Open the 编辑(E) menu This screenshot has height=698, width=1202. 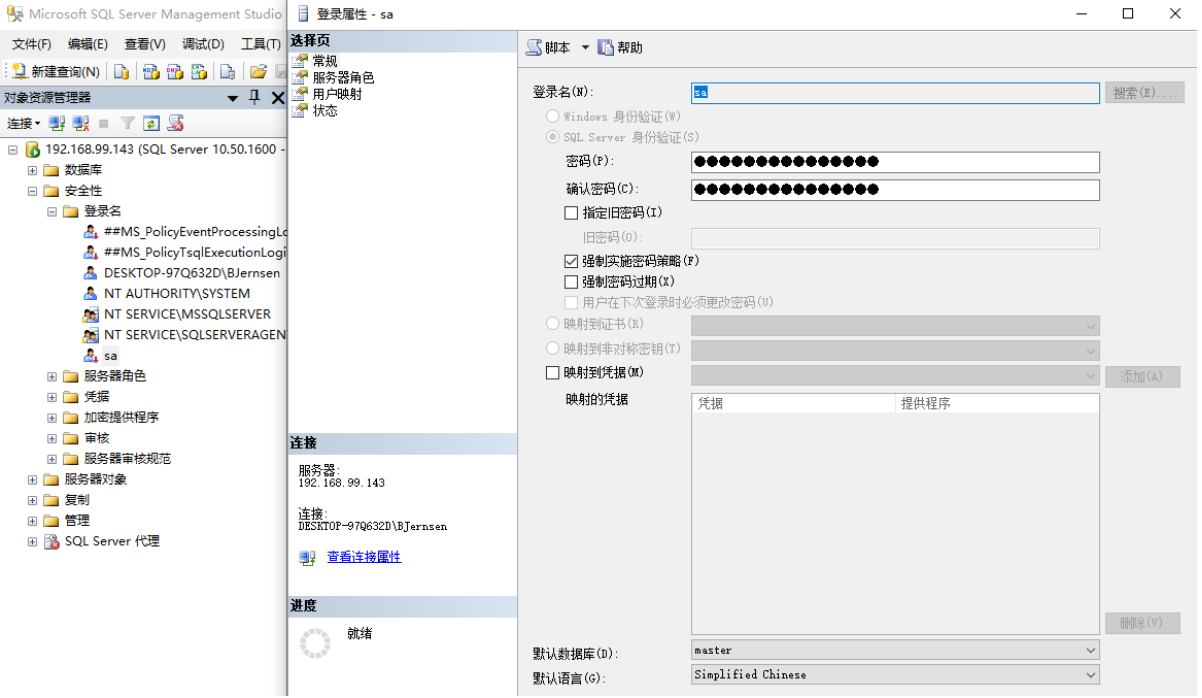point(88,44)
